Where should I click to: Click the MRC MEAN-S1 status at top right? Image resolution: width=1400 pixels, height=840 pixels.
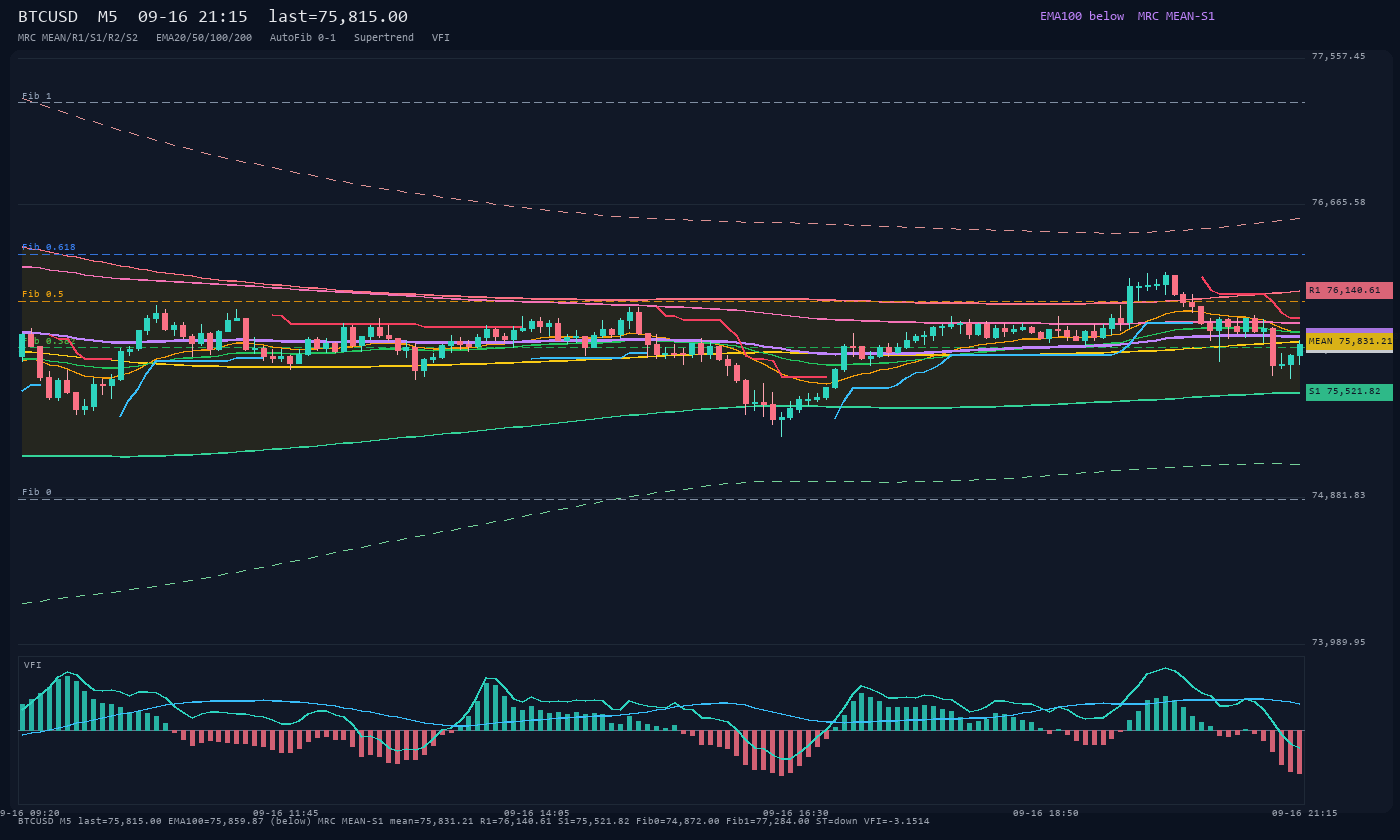[1176, 16]
